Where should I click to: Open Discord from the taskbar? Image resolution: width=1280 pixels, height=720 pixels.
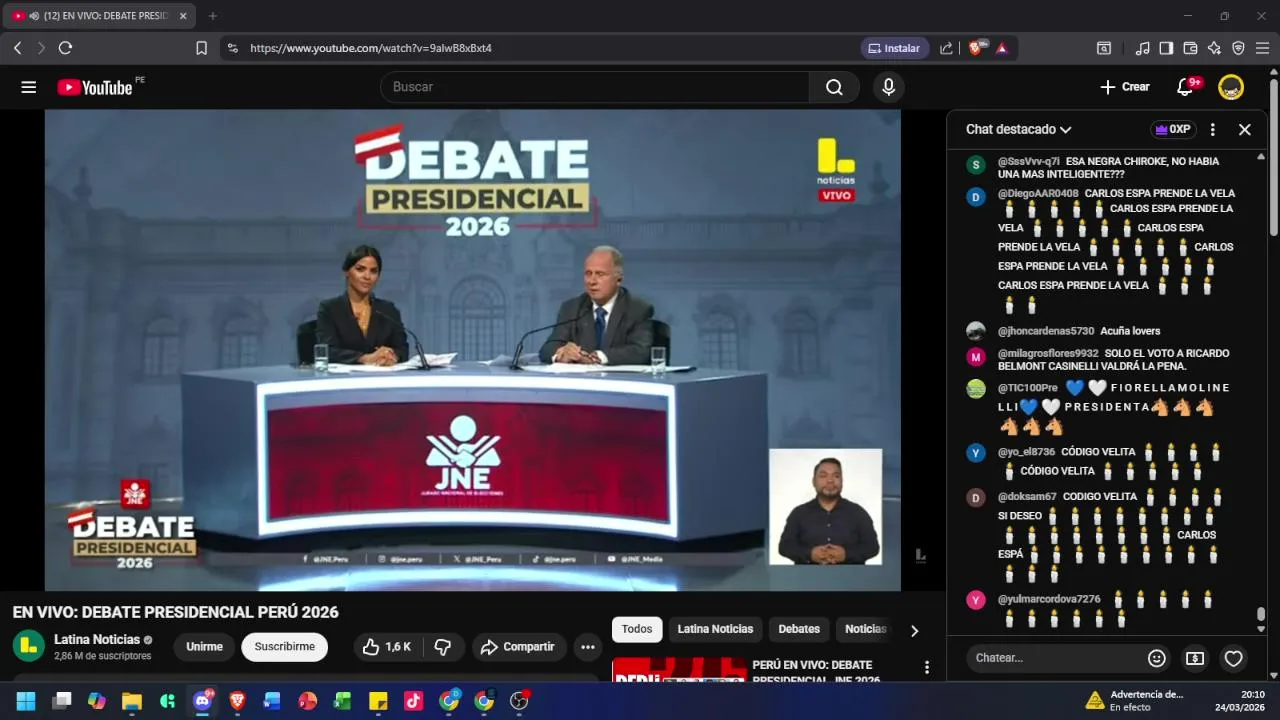(x=202, y=701)
